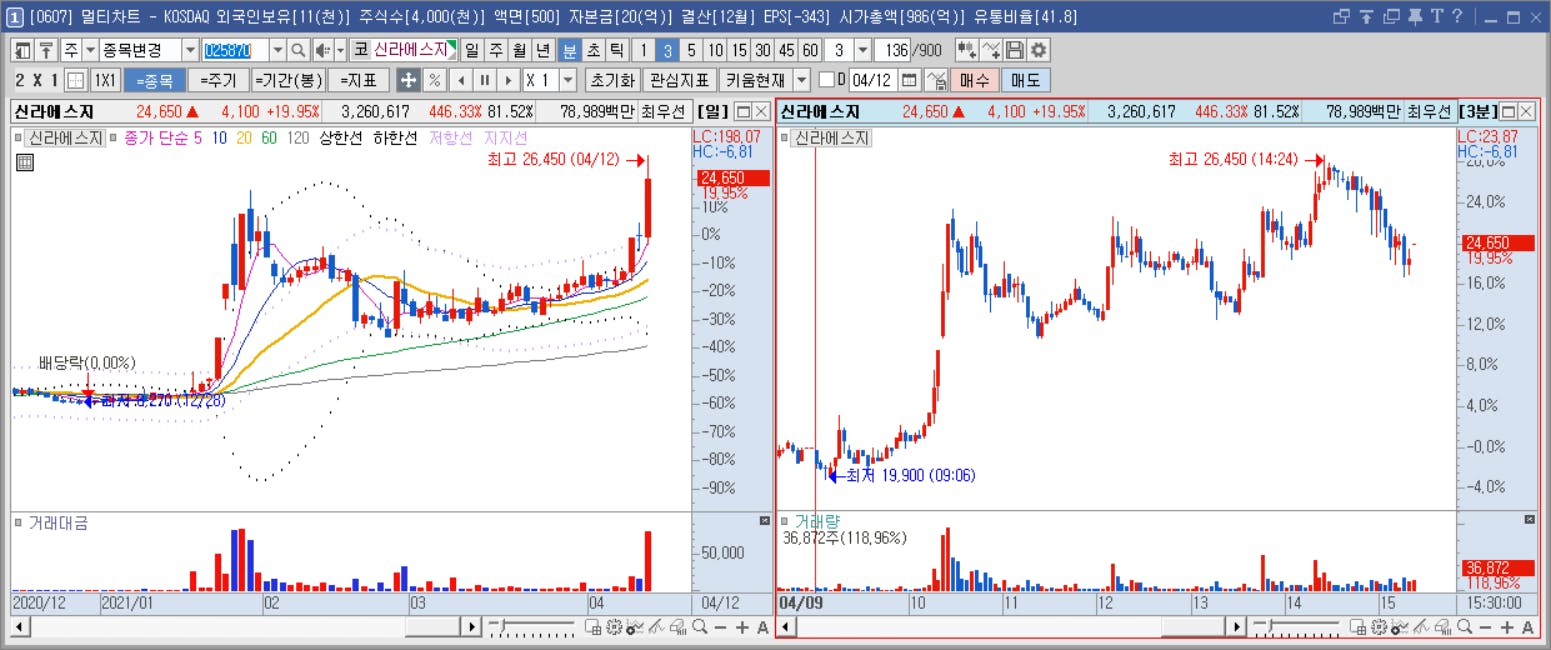
Task: Click the magnifier icon under 3-minute chart
Action: (x=1465, y=627)
